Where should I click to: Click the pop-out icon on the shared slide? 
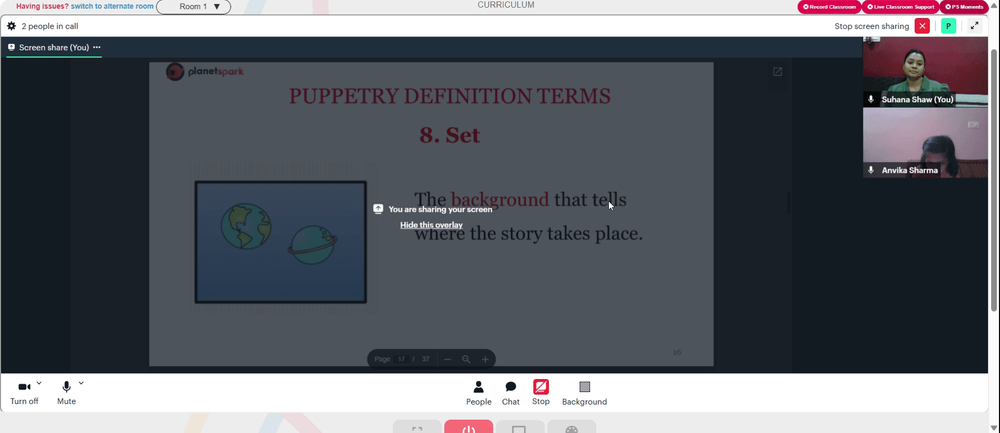[777, 72]
